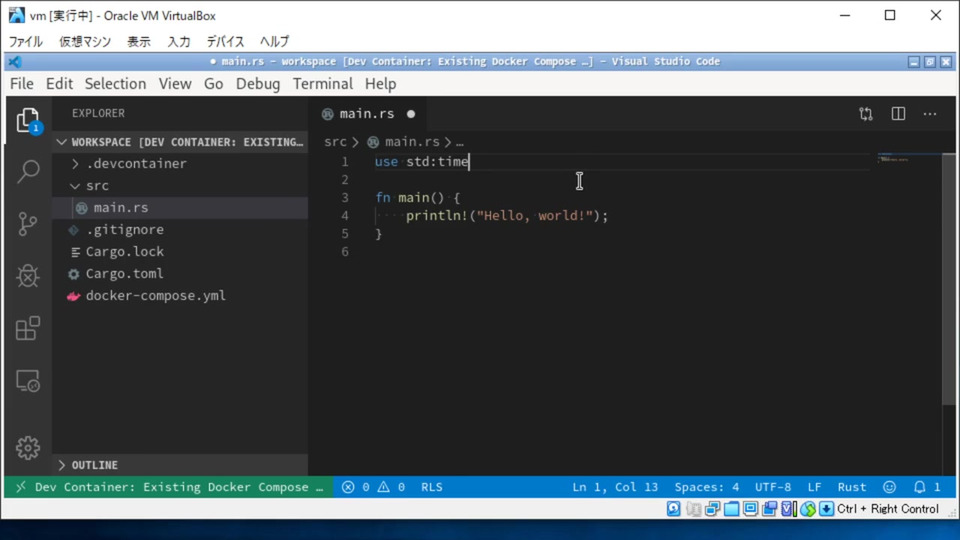Click the VirtualBox hard disk activity icon
This screenshot has width=960, height=540.
673,509
